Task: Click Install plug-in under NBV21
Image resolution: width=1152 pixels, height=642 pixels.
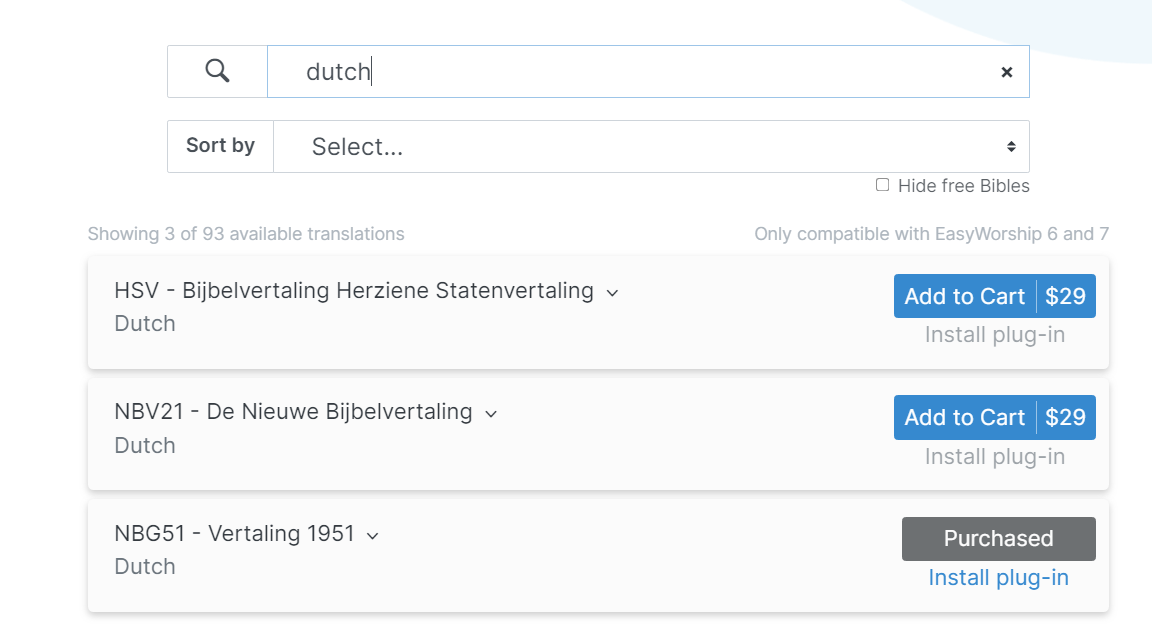Action: [994, 457]
